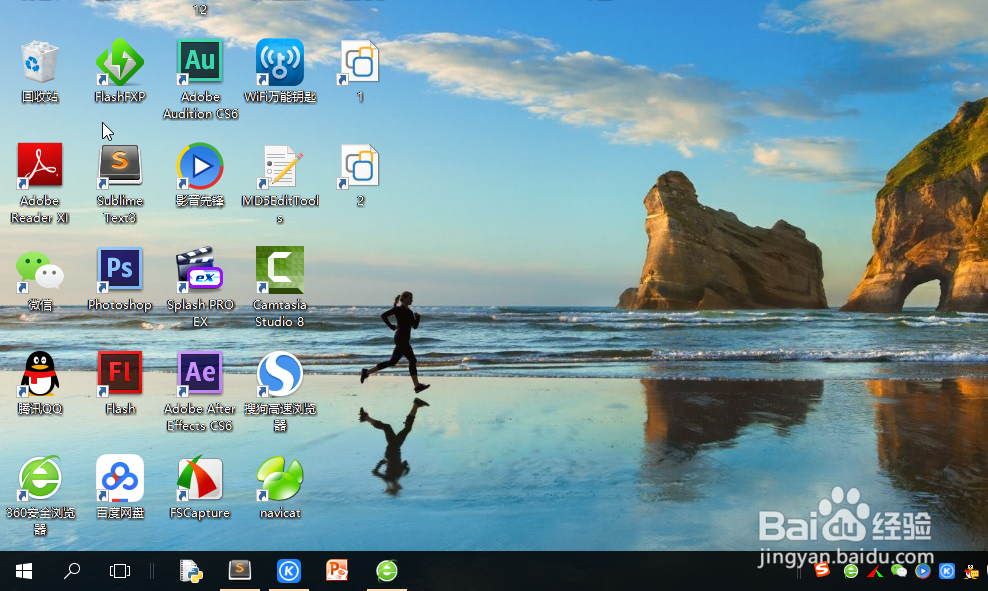Image resolution: width=988 pixels, height=591 pixels.
Task: Launch the FlashFXP desktop shortcut
Action: [x=120, y=69]
